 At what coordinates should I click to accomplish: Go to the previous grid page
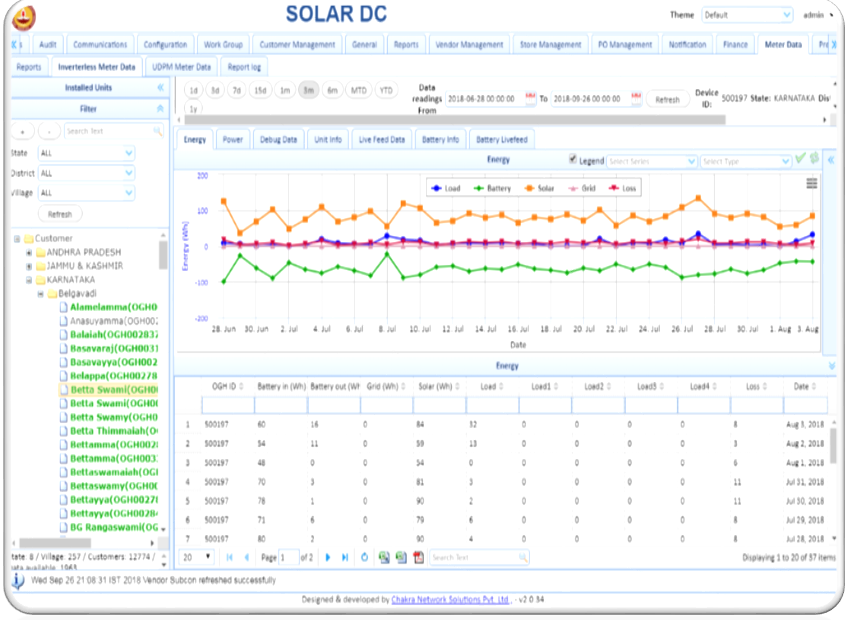pyautogui.click(x=247, y=557)
